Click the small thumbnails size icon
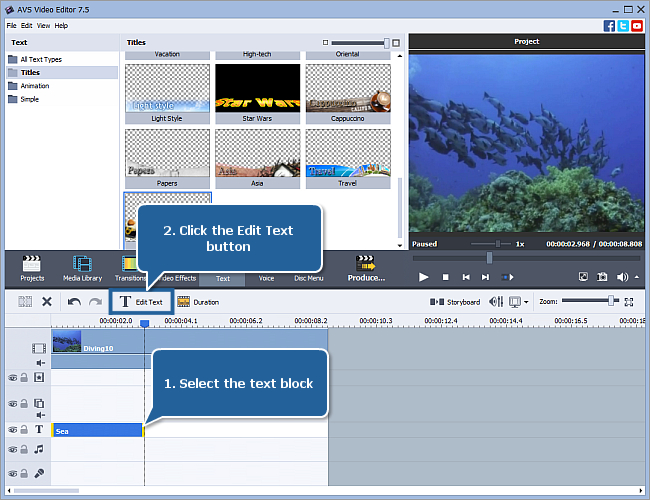This screenshot has height=500, width=650. (x=325, y=42)
